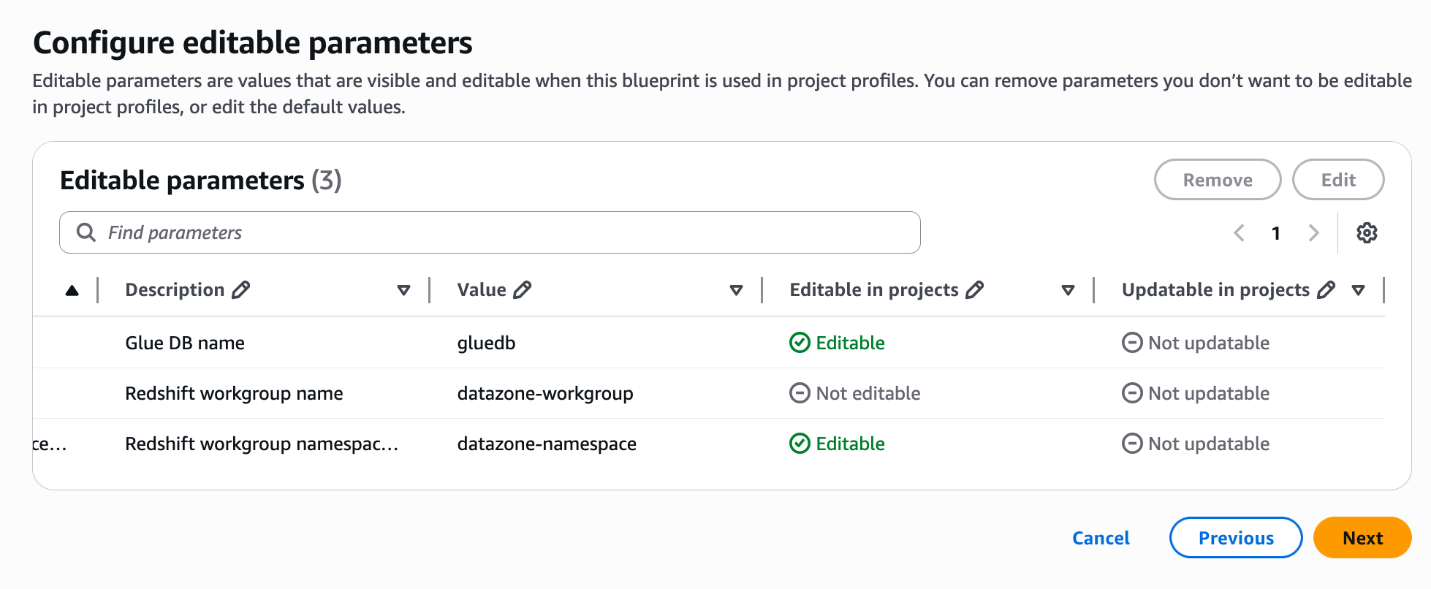Toggle Not updatable status for Glue DB name
1431x589 pixels.
(x=1196, y=343)
